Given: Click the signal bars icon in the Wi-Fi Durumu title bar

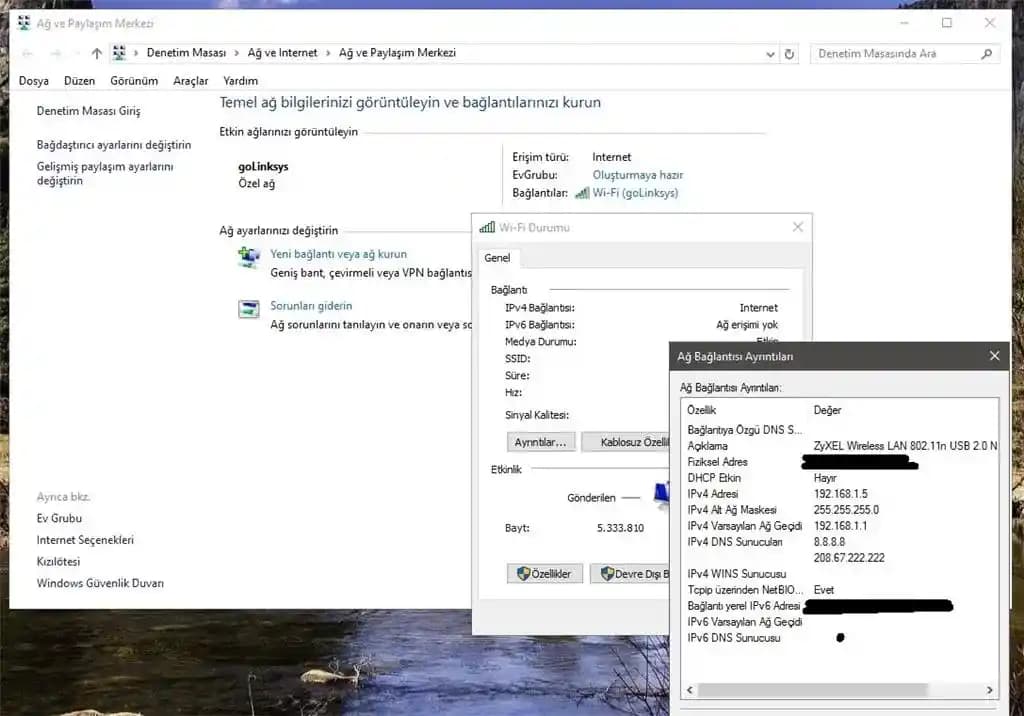Looking at the screenshot, I should tap(489, 227).
